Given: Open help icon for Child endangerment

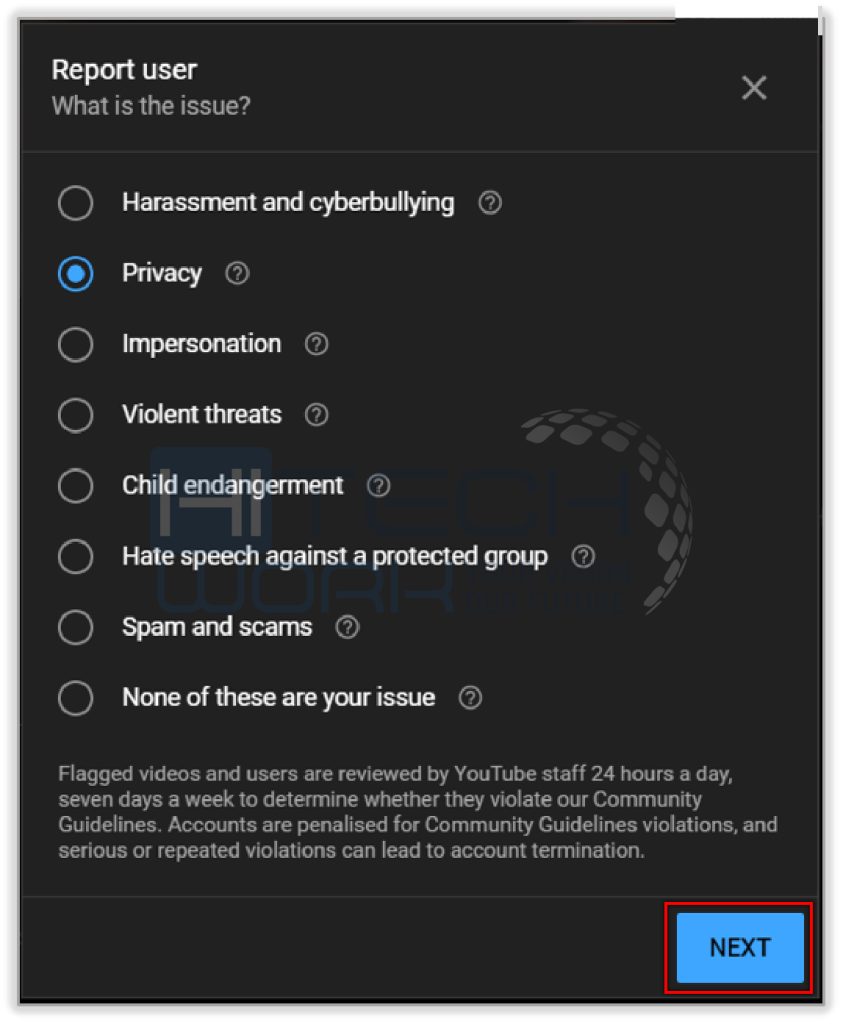Looking at the screenshot, I should [x=378, y=485].
